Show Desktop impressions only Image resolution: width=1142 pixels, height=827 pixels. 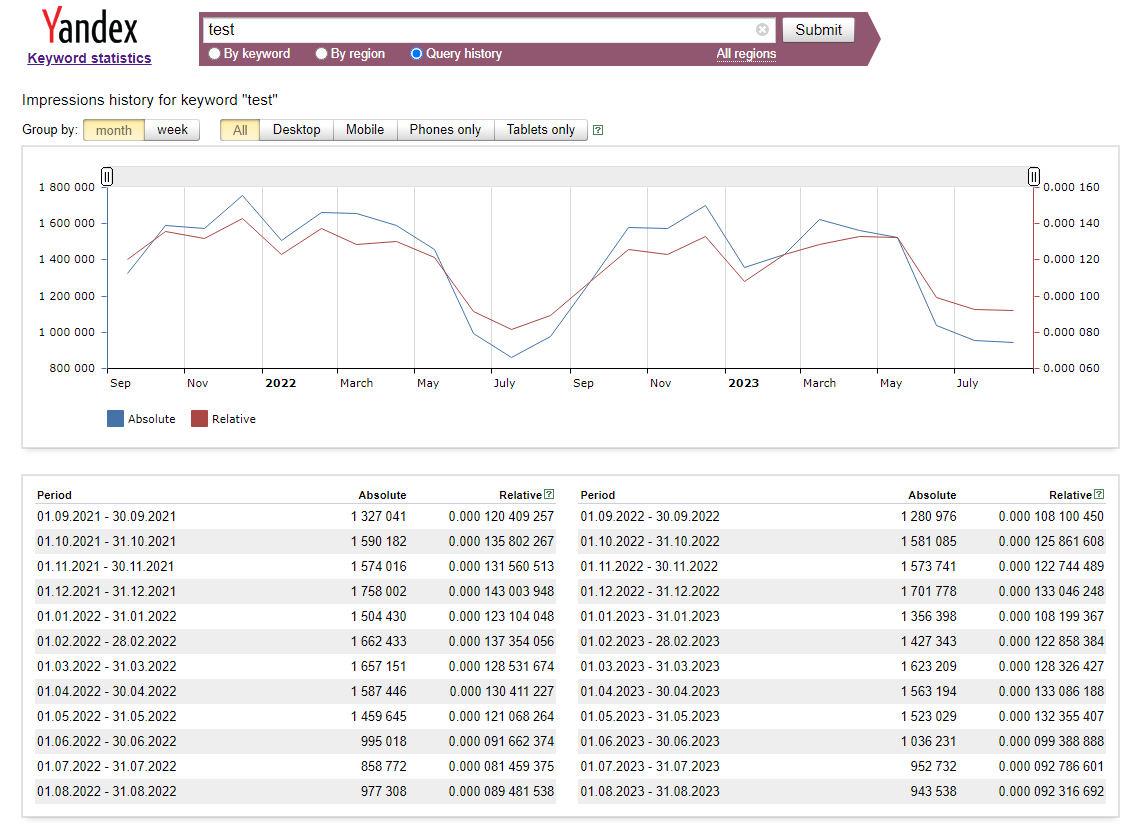(298, 129)
